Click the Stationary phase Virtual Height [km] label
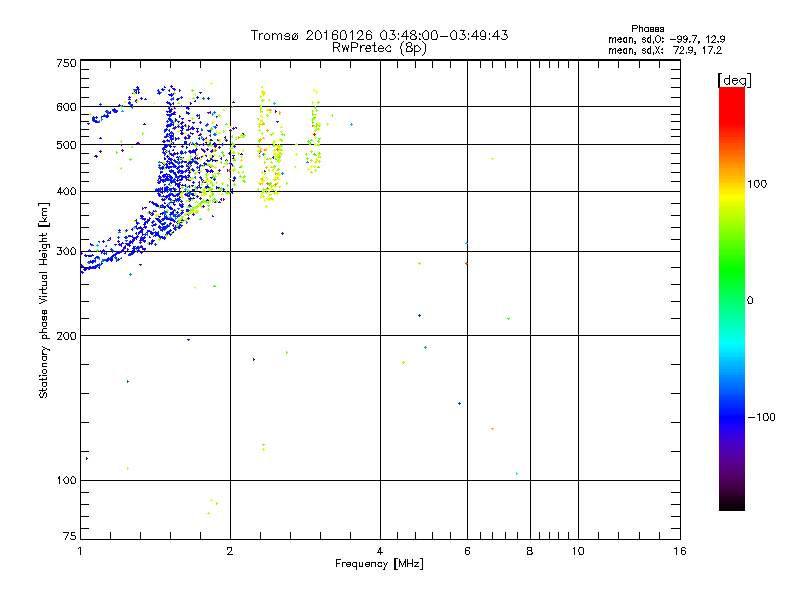The image size is (800, 600). coord(44,300)
